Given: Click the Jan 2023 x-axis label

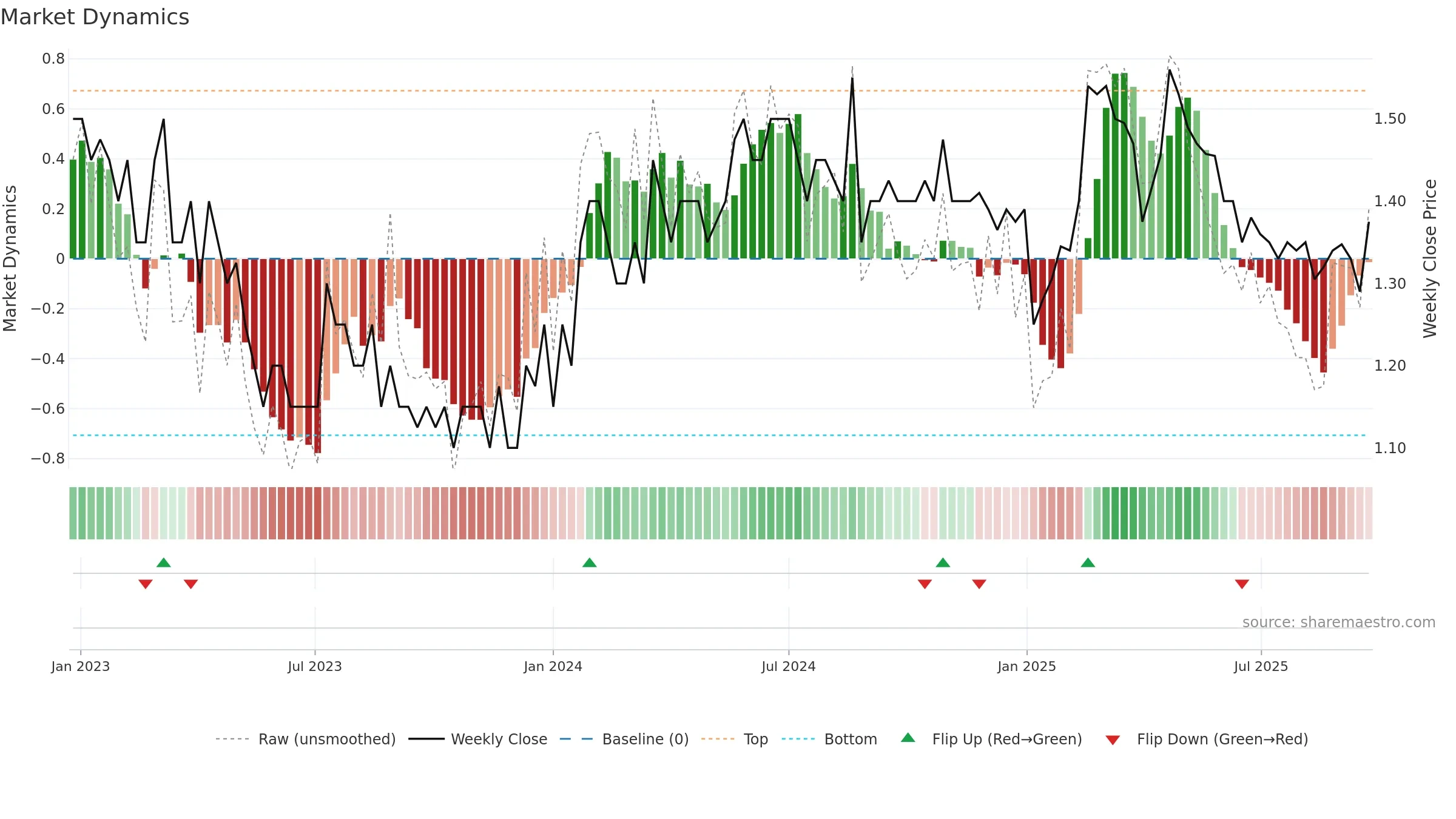Looking at the screenshot, I should click(81, 666).
